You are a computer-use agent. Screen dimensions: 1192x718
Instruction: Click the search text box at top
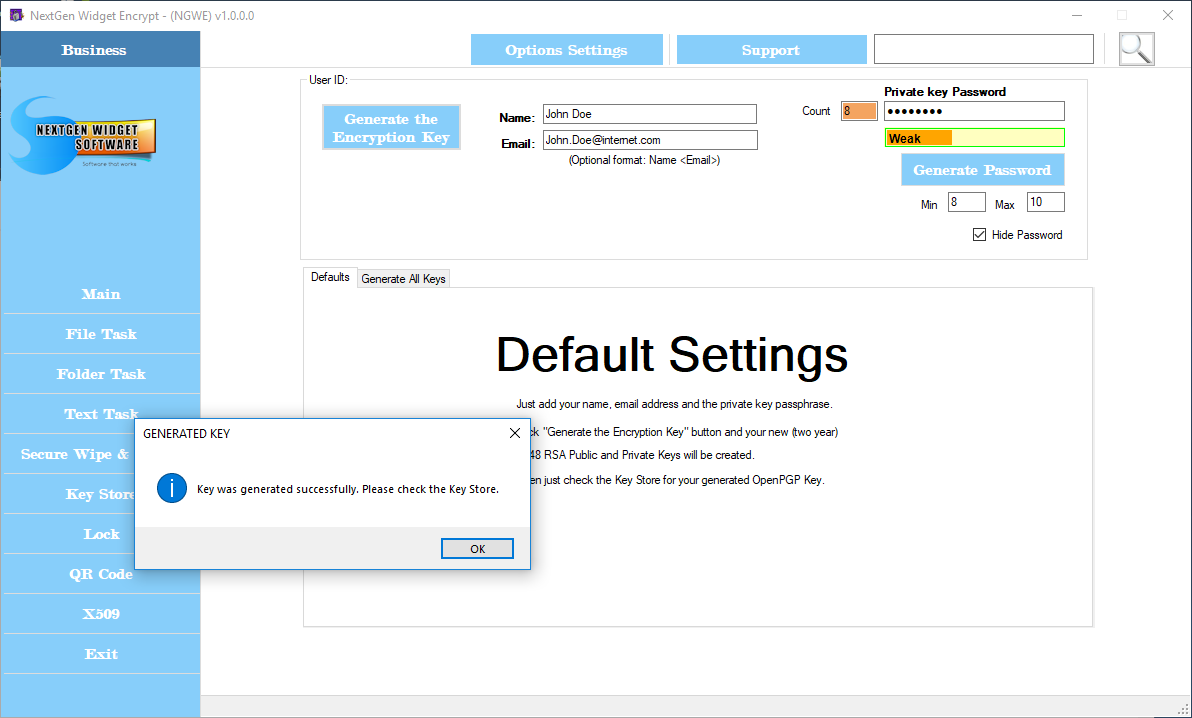[x=984, y=49]
